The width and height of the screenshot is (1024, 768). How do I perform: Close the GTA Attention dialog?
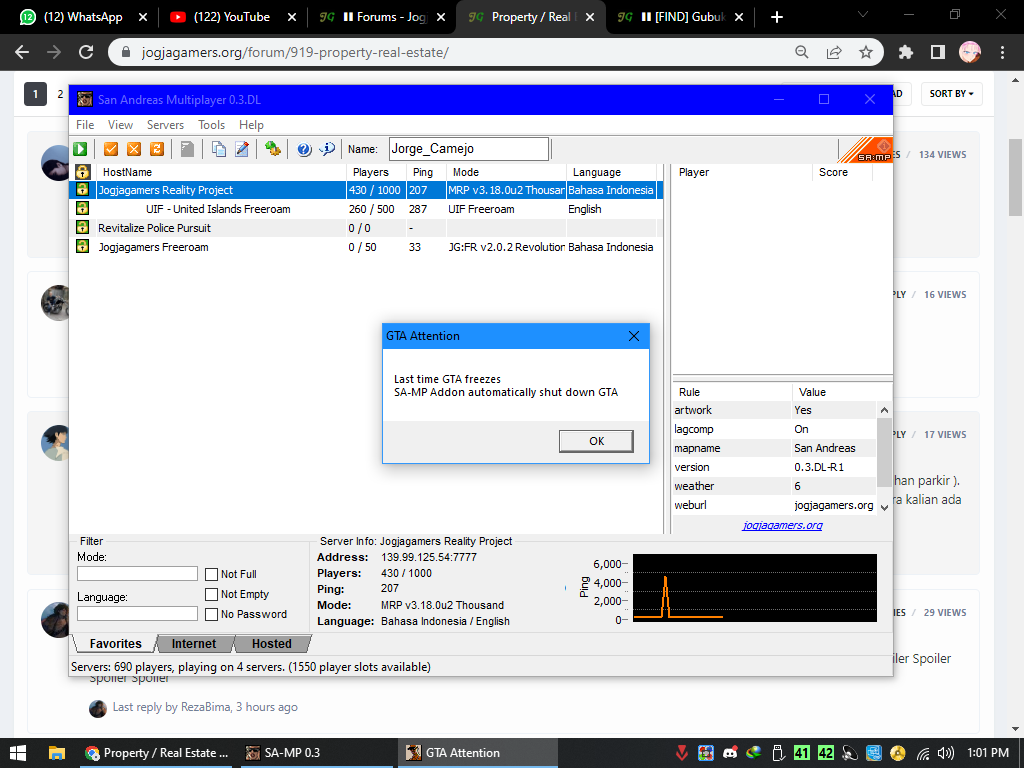[633, 336]
